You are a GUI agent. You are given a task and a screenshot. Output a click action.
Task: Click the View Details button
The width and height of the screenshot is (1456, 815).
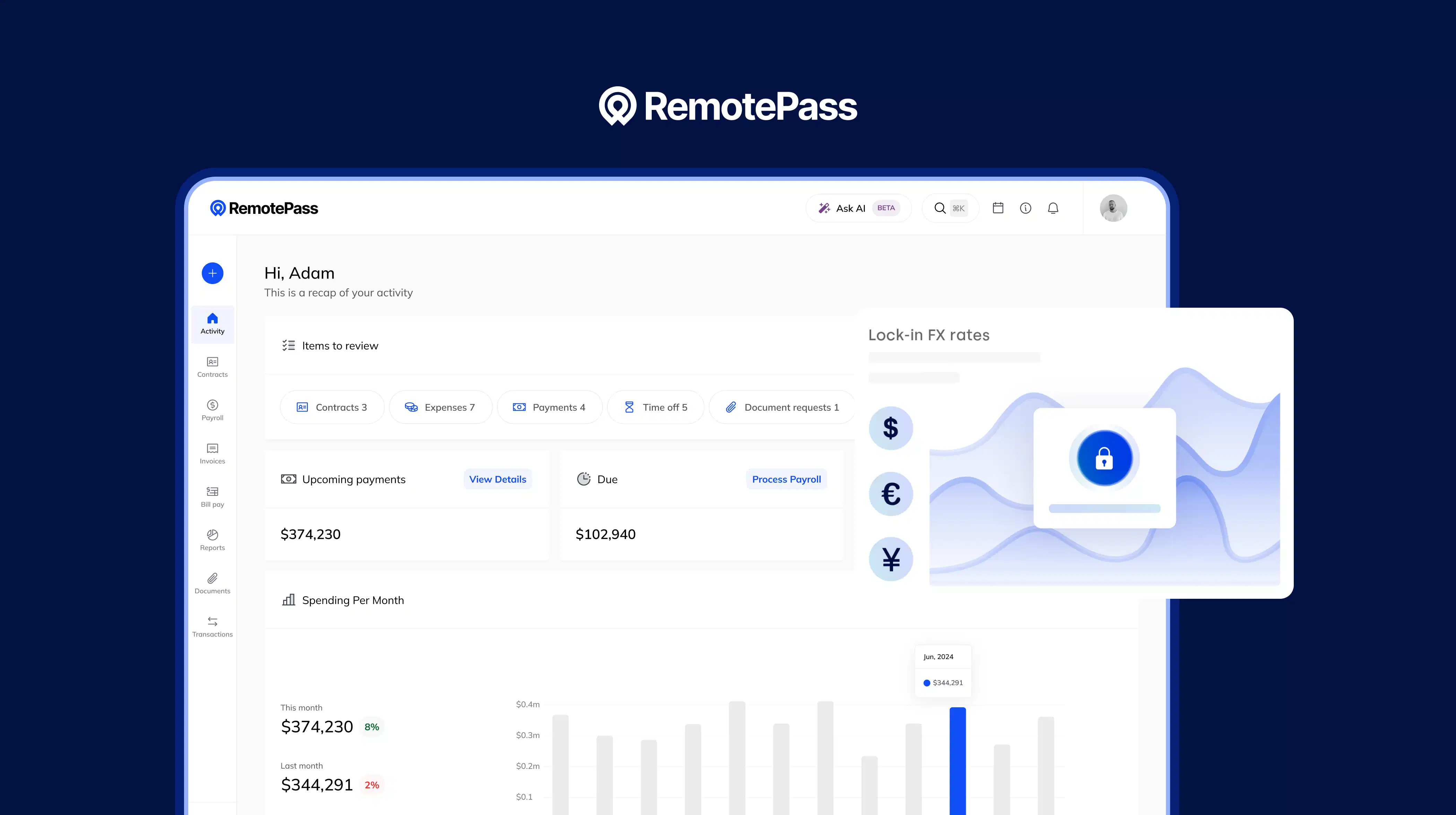click(497, 480)
